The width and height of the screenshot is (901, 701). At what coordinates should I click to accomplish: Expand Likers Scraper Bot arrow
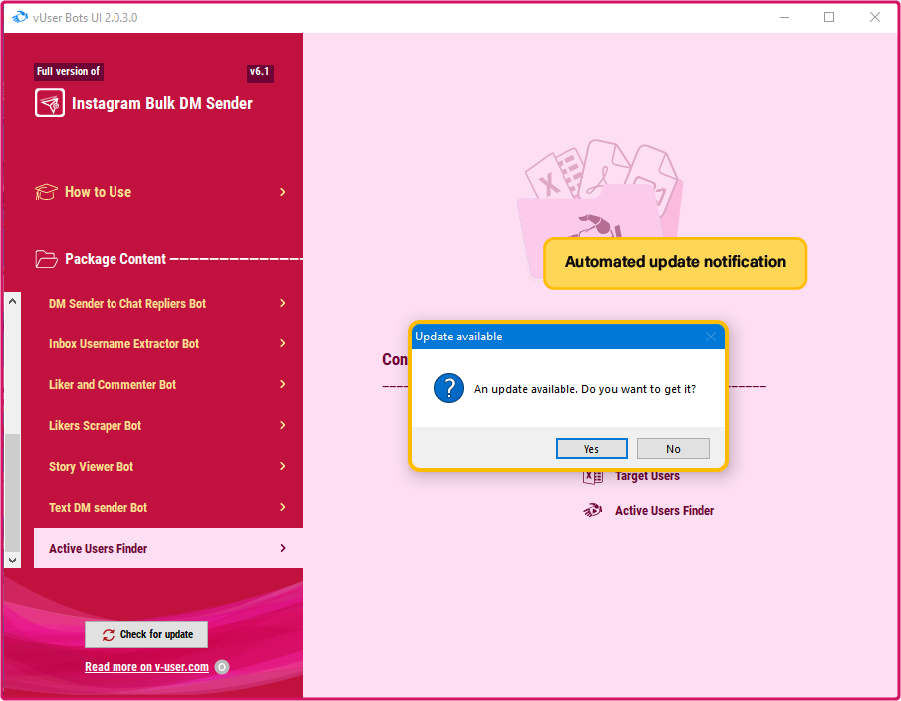(283, 425)
